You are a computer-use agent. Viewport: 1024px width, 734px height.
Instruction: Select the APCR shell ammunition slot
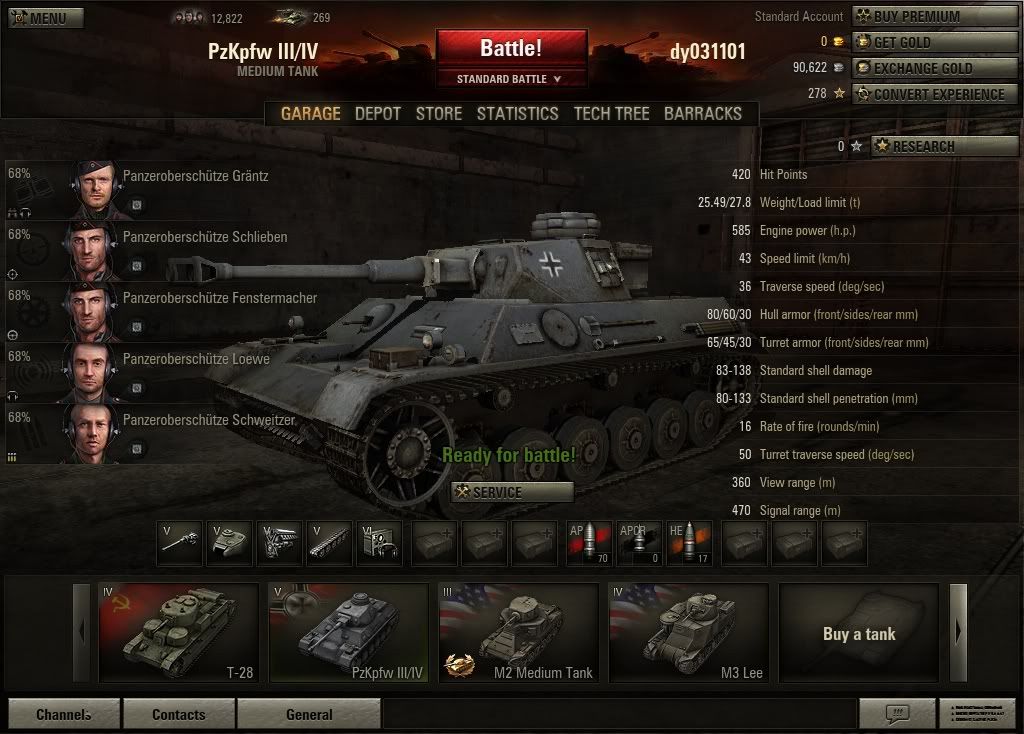coord(639,542)
